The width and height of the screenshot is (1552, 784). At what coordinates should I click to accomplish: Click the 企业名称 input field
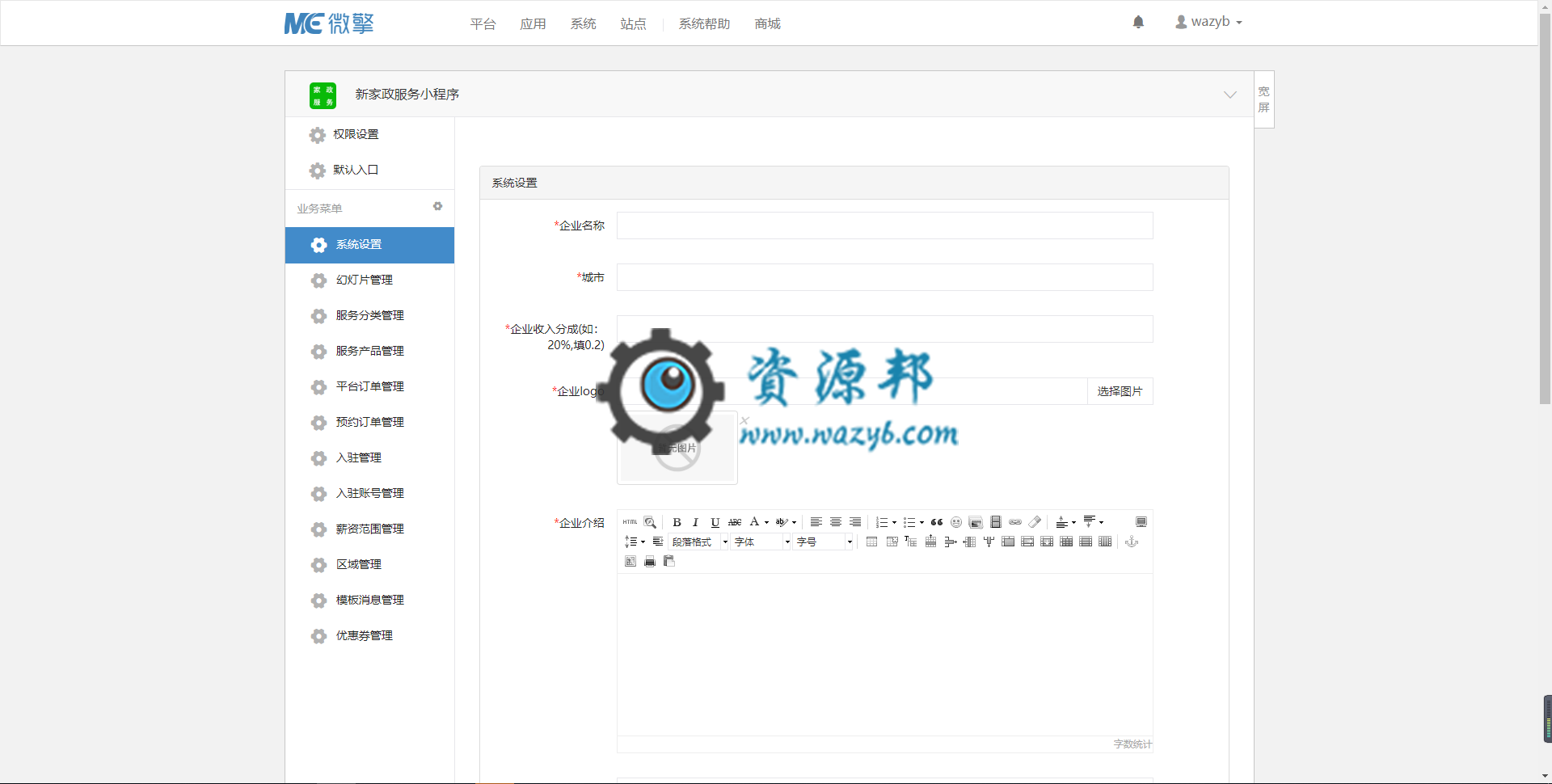coord(884,226)
